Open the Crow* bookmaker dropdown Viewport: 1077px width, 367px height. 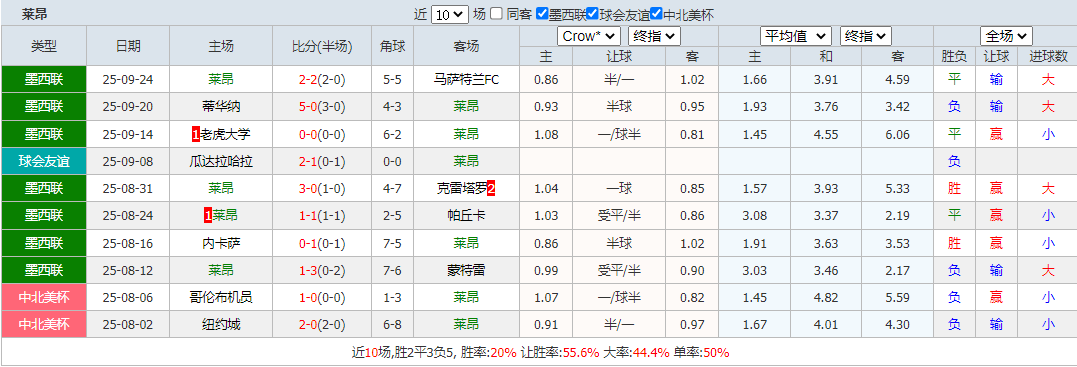click(589, 36)
